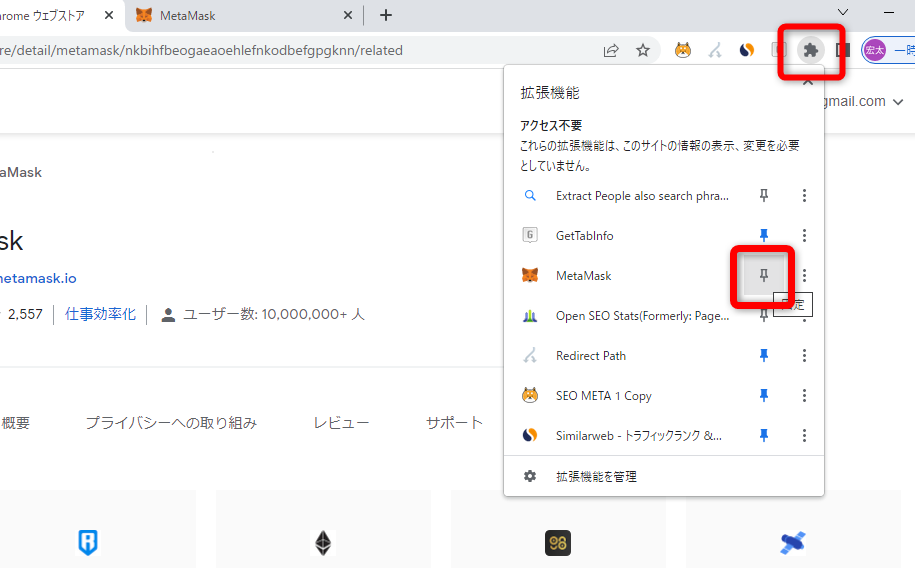This screenshot has height=568, width=915.
Task: Click the Similarweb toolbar extension icon
Action: (x=747, y=50)
